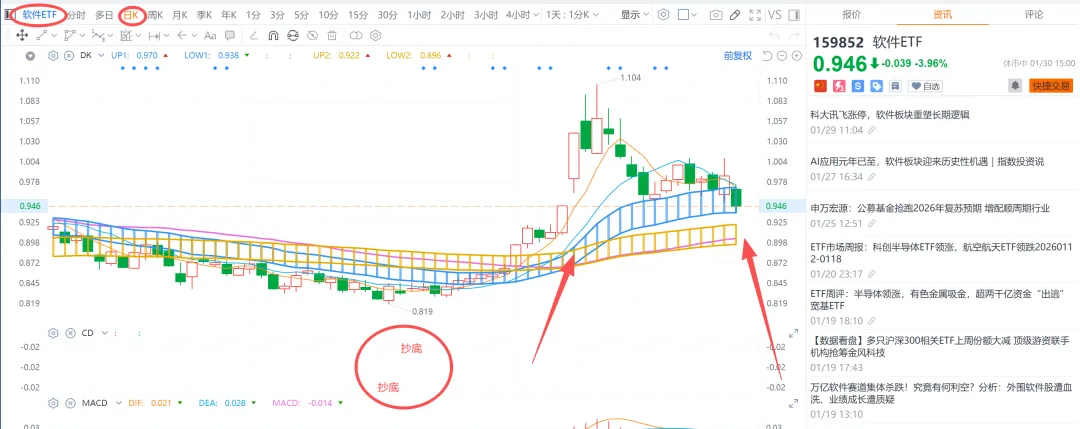Zoom out chart with minus circle
This screenshot has width=1080, height=429.
pos(782,56)
